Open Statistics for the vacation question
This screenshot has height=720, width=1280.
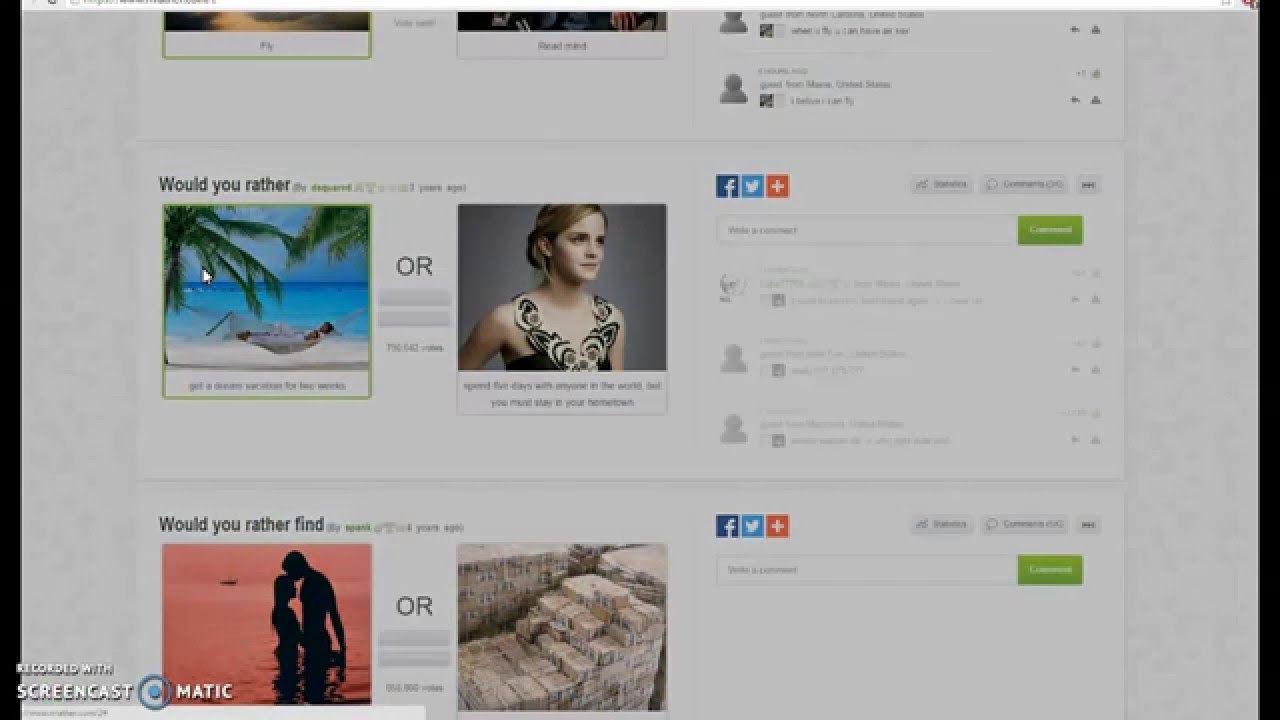[942, 185]
